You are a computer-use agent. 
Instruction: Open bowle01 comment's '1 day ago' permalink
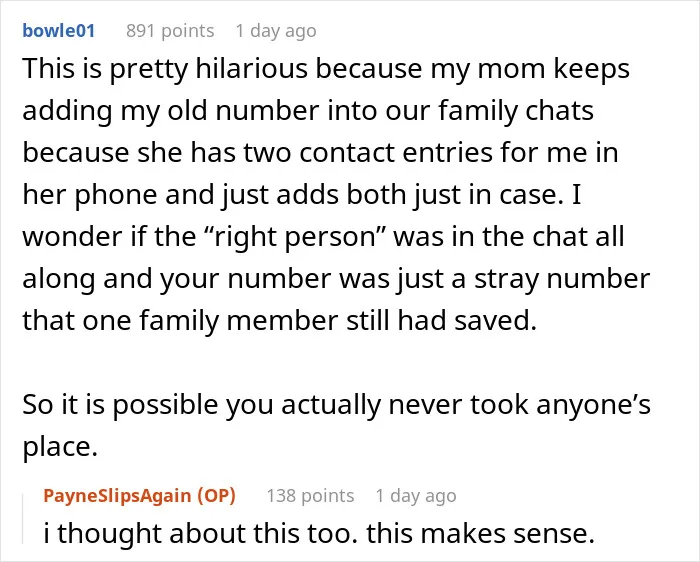(x=276, y=31)
